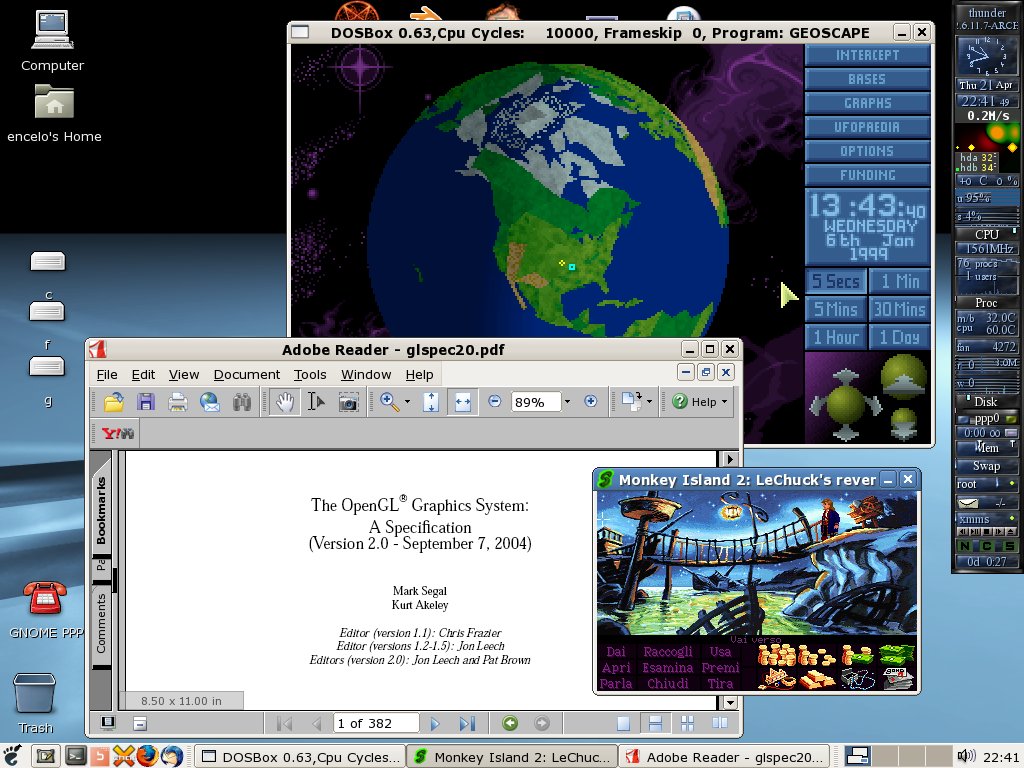1024x768 pixels.
Task: Open the DOSBox window menu icon
Action: coord(300,32)
